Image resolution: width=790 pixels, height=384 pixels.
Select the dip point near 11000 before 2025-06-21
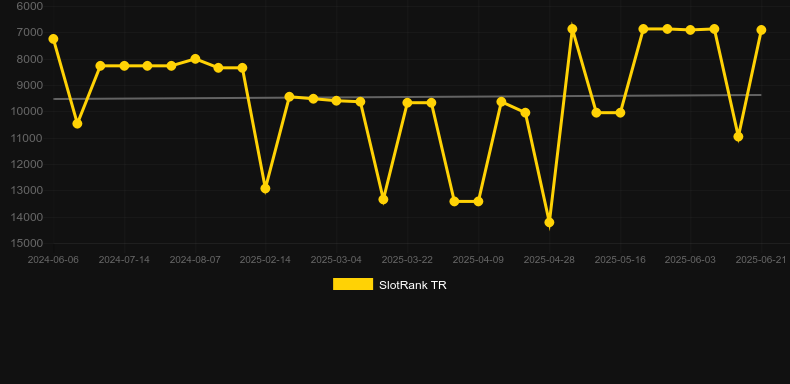738,137
